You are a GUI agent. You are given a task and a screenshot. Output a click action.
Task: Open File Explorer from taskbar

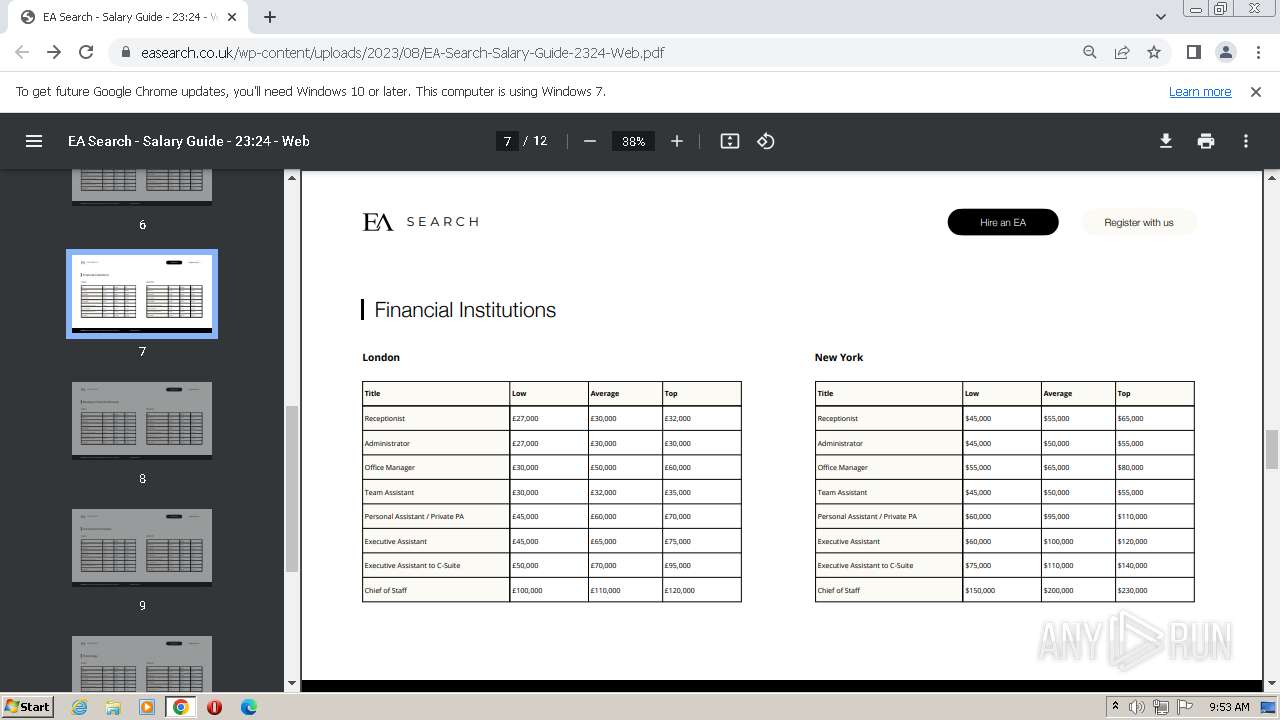click(x=113, y=707)
